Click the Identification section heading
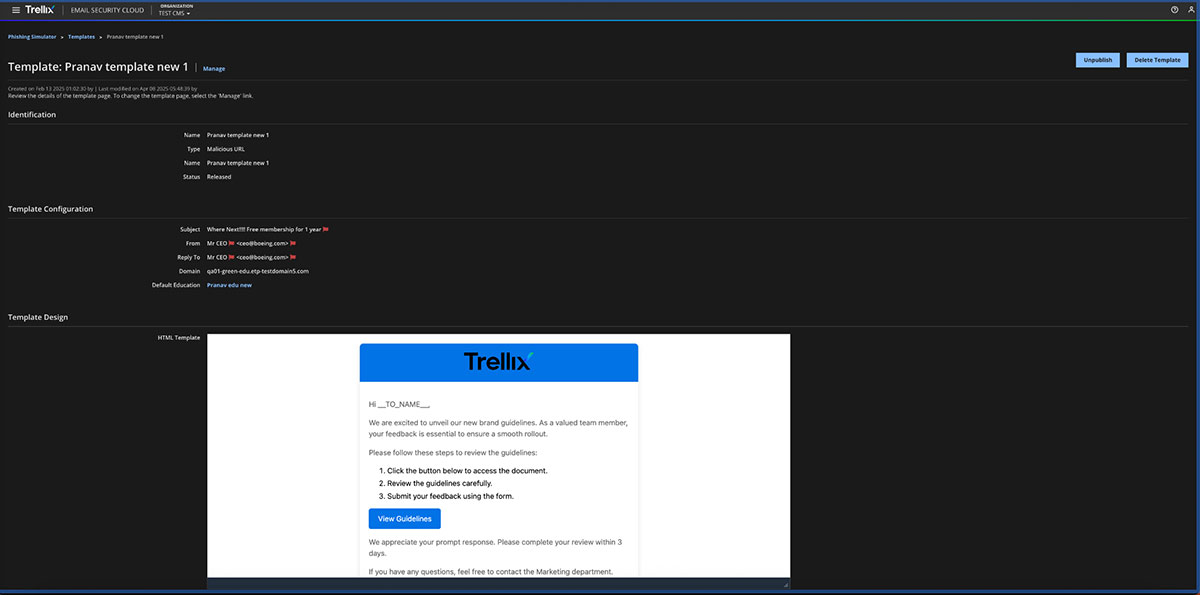 pyautogui.click(x=32, y=115)
